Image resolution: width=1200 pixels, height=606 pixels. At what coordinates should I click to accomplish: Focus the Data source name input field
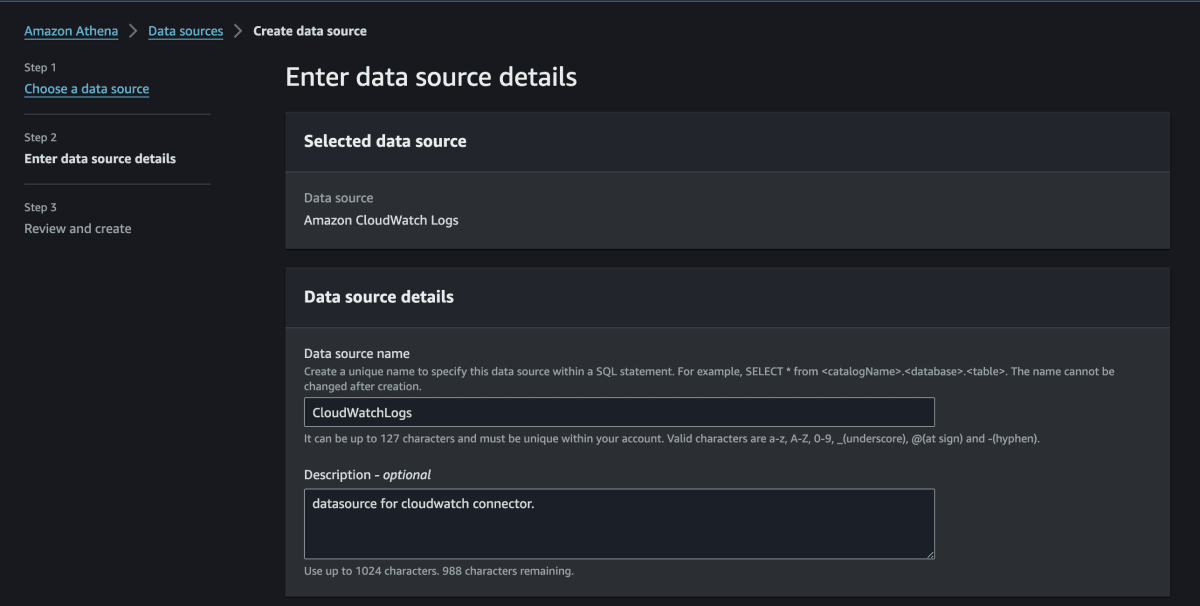click(x=619, y=412)
